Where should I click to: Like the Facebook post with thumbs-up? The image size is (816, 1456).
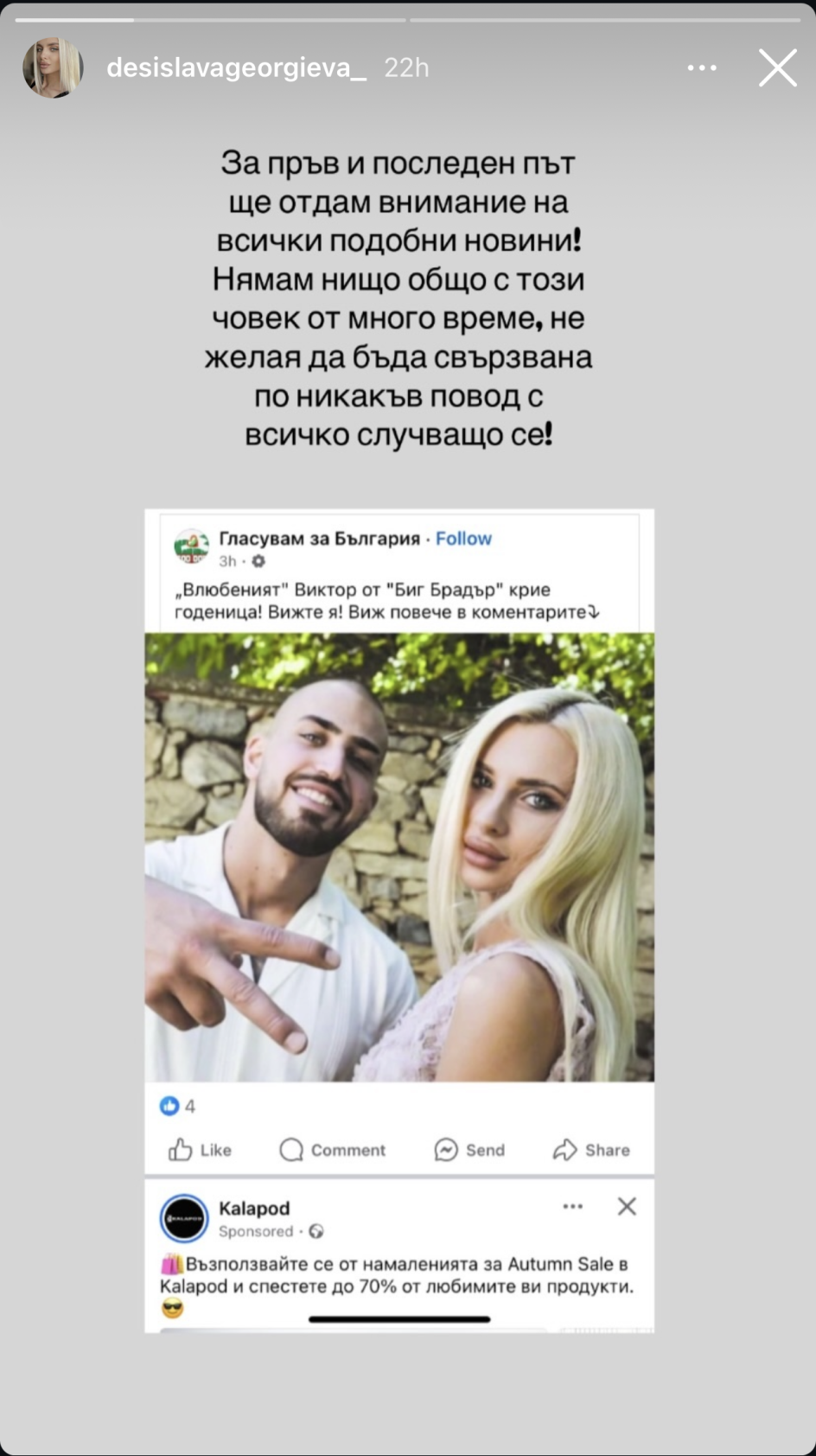point(200,1150)
